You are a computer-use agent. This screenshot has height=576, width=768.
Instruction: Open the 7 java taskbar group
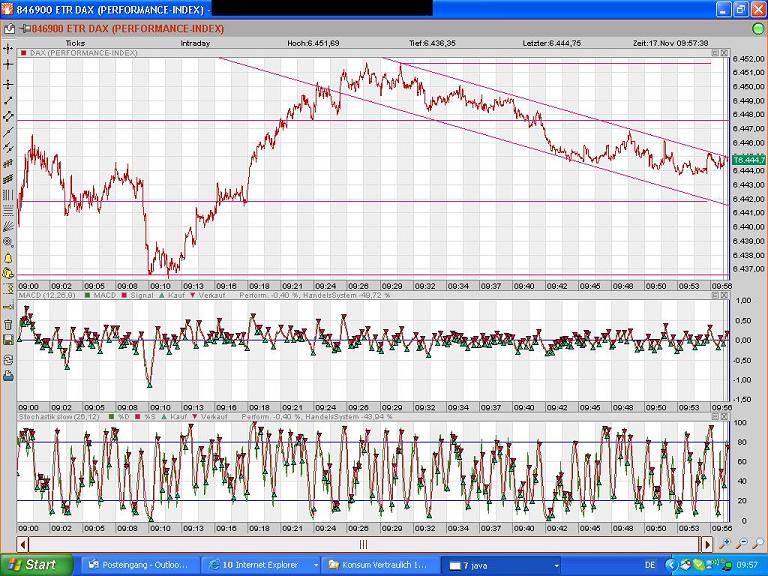coord(503,565)
